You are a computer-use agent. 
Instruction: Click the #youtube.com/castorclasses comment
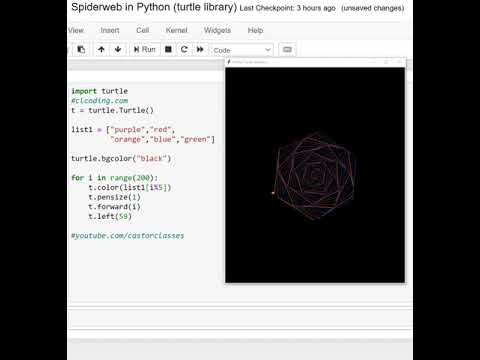pyautogui.click(x=127, y=236)
